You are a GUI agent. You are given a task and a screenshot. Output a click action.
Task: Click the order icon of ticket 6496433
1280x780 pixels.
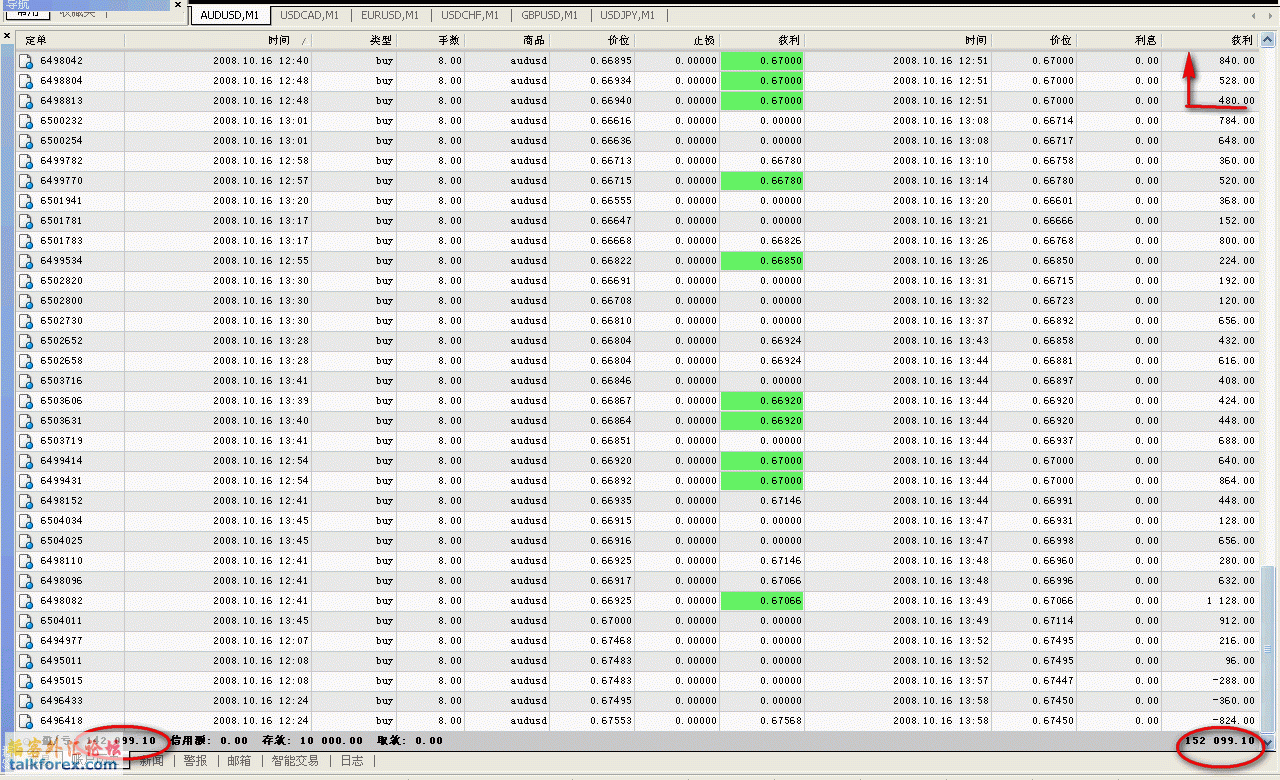pos(27,701)
